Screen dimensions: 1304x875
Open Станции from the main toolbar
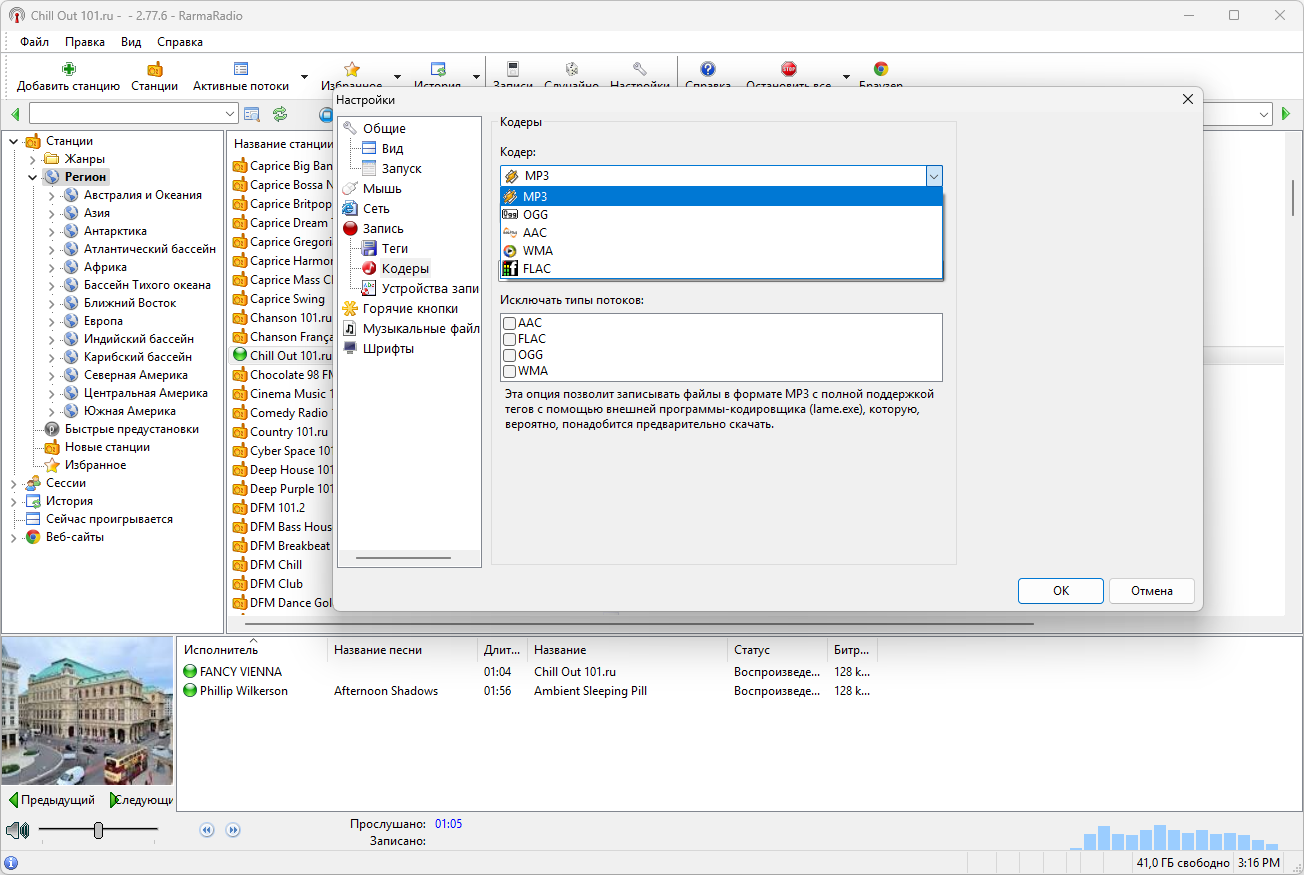(x=154, y=69)
